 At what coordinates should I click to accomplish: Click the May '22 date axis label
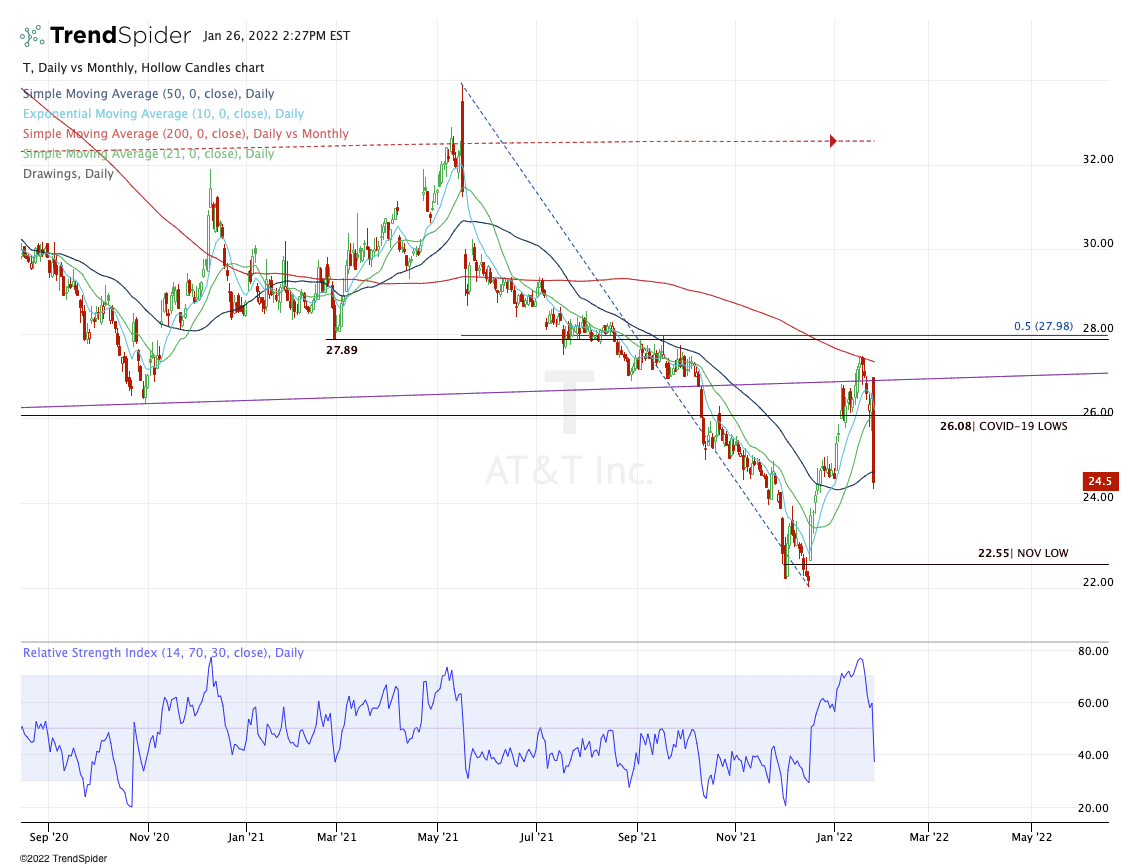pos(1031,837)
